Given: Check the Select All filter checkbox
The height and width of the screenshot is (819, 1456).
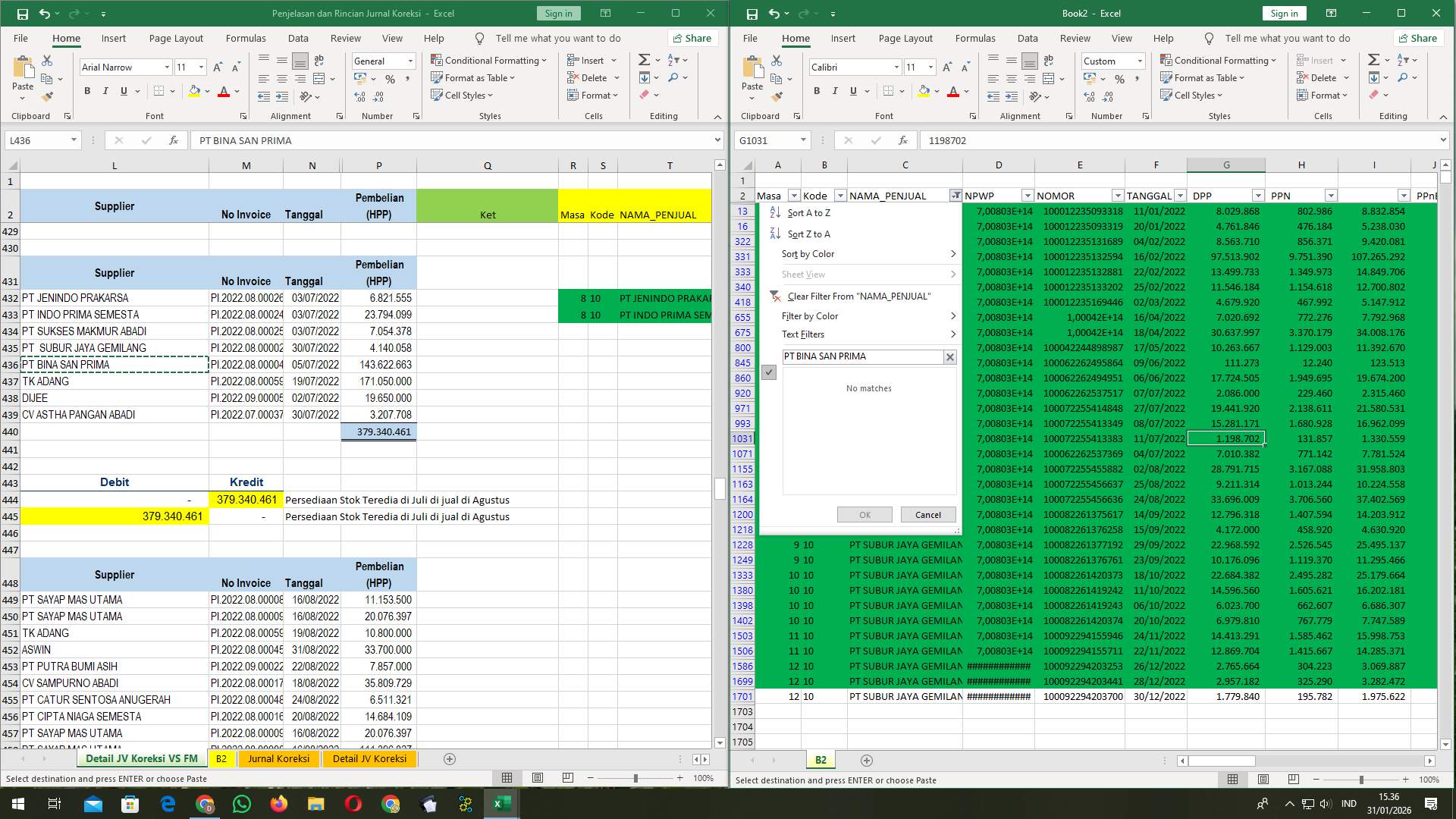Looking at the screenshot, I should tap(770, 372).
